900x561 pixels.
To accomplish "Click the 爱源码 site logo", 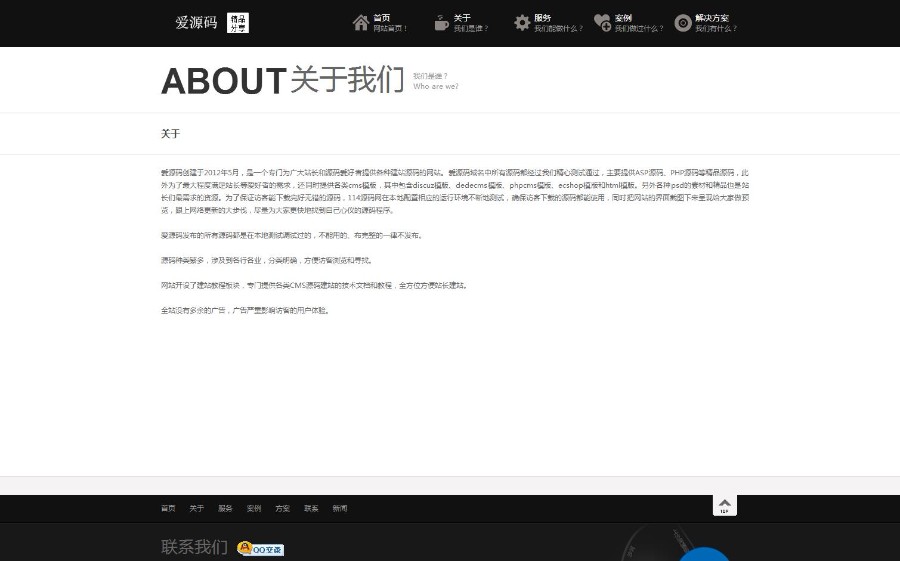I will [x=196, y=23].
